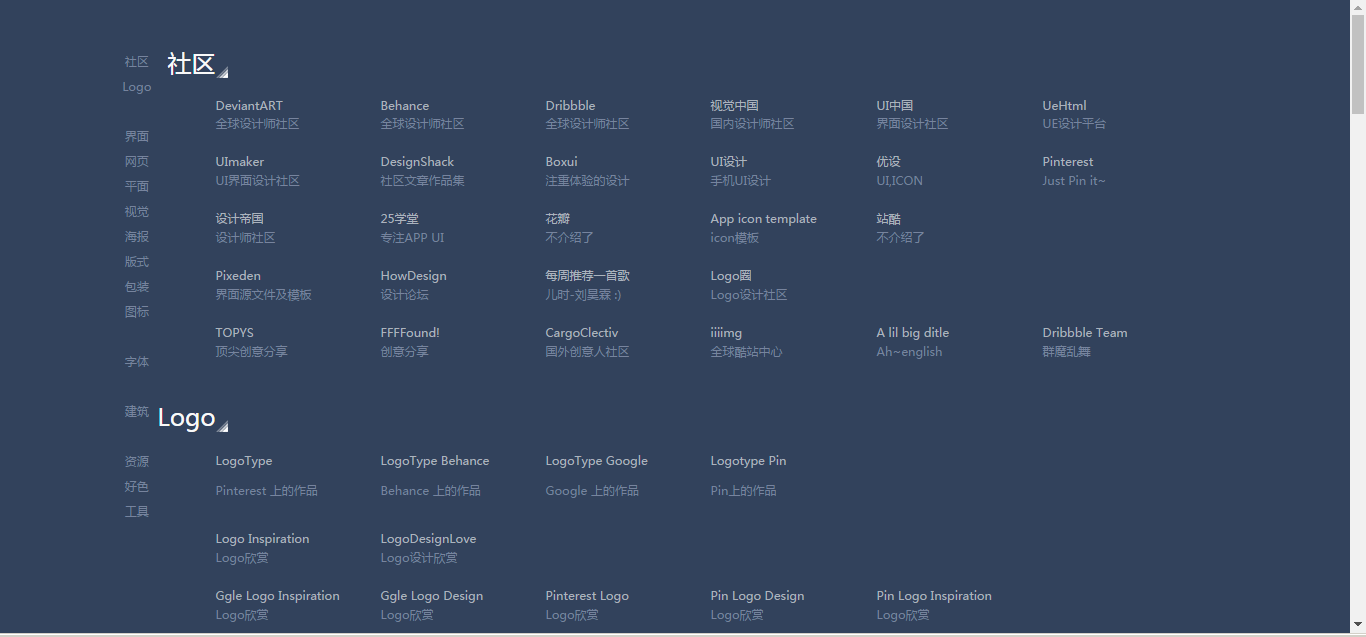
Task: Open the Behance community link
Action: (x=405, y=106)
